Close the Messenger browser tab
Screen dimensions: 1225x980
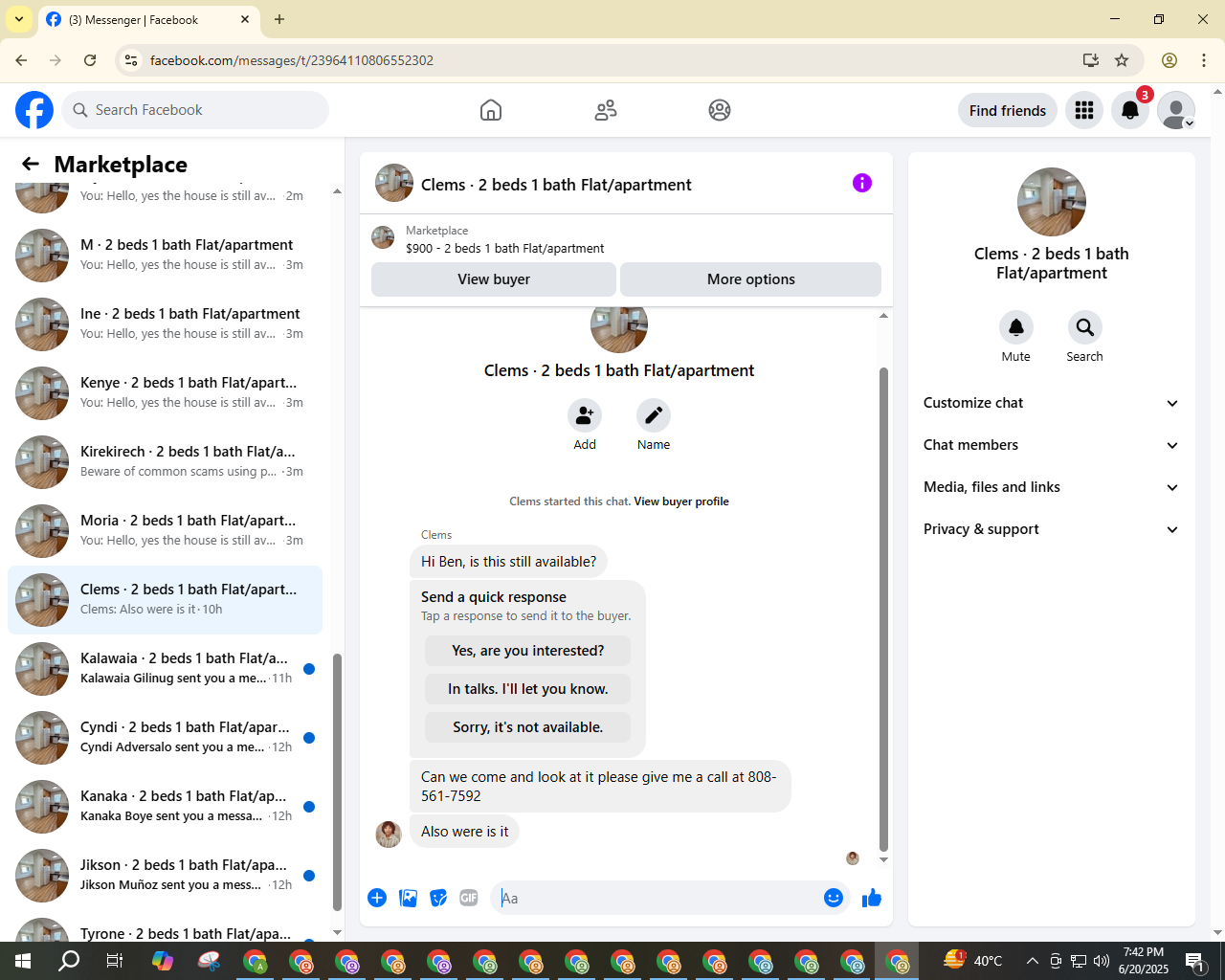(x=245, y=19)
